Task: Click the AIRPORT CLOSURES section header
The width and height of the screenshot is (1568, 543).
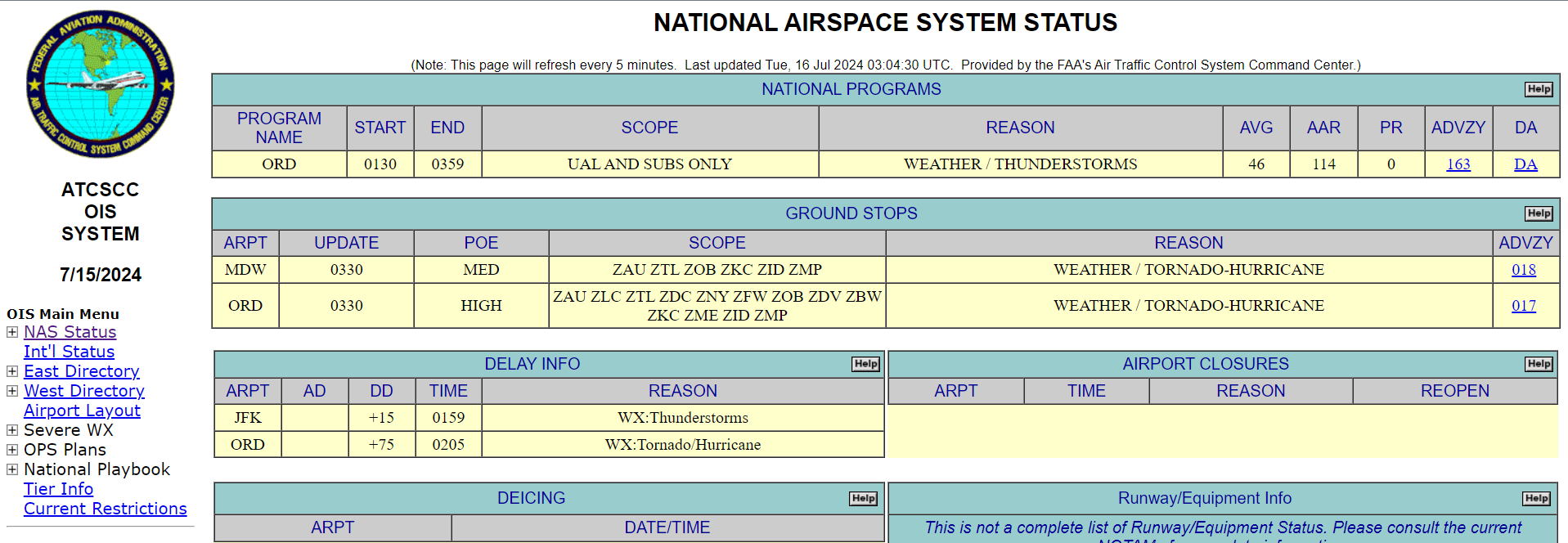Action: click(1206, 364)
